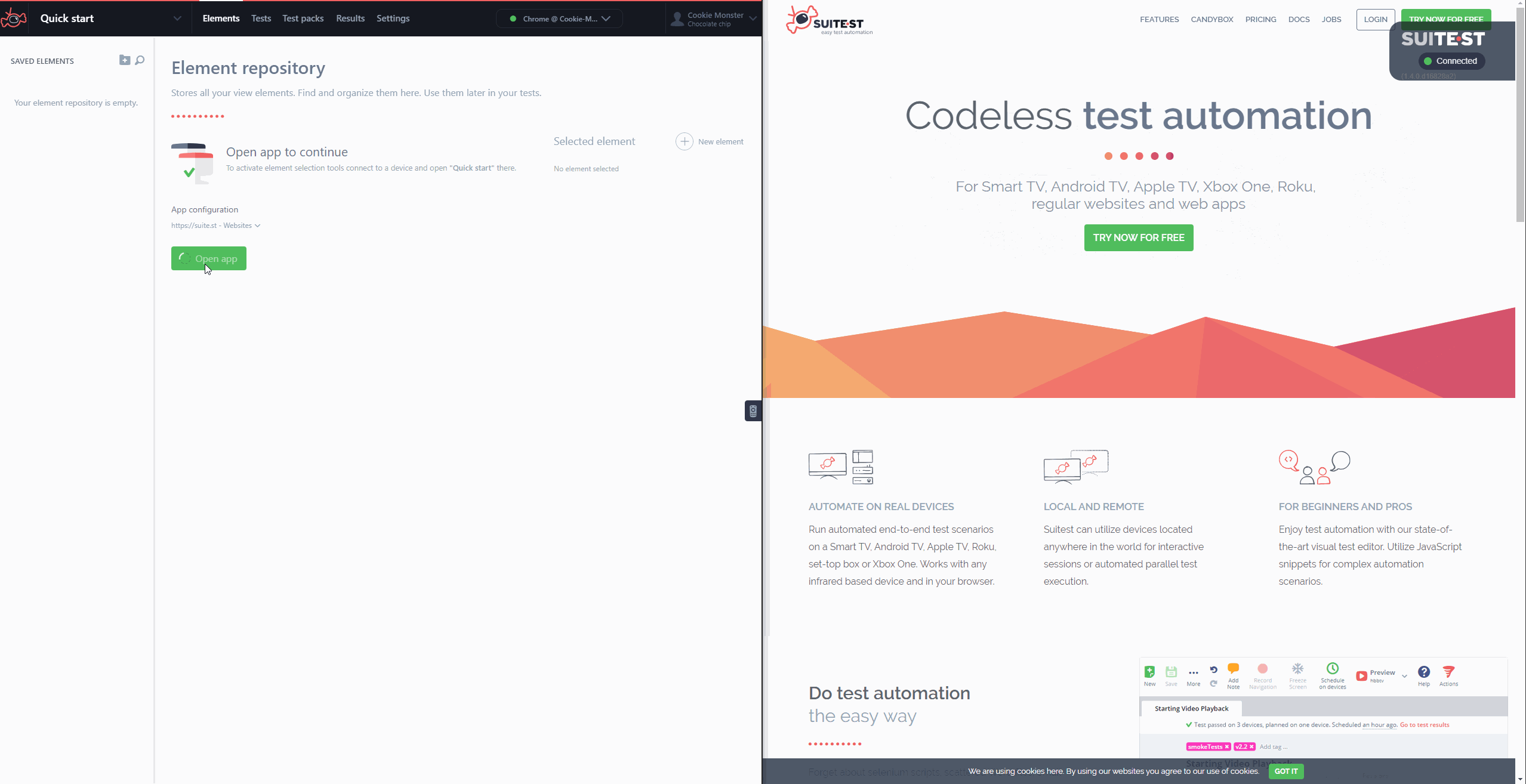Open CANDYBOX in the website navigation
The width and height of the screenshot is (1526, 784).
1212,19
